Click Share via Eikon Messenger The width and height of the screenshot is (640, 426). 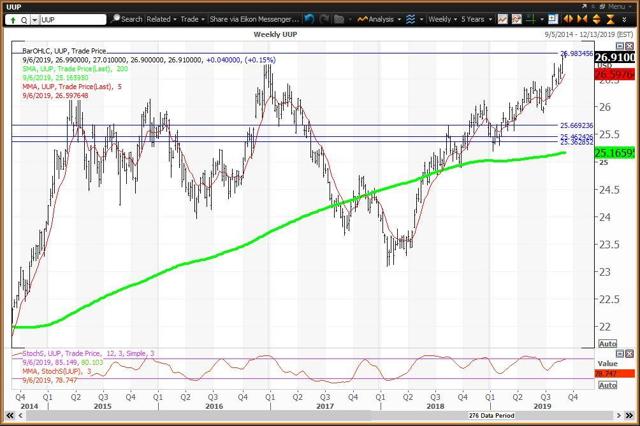click(x=254, y=19)
